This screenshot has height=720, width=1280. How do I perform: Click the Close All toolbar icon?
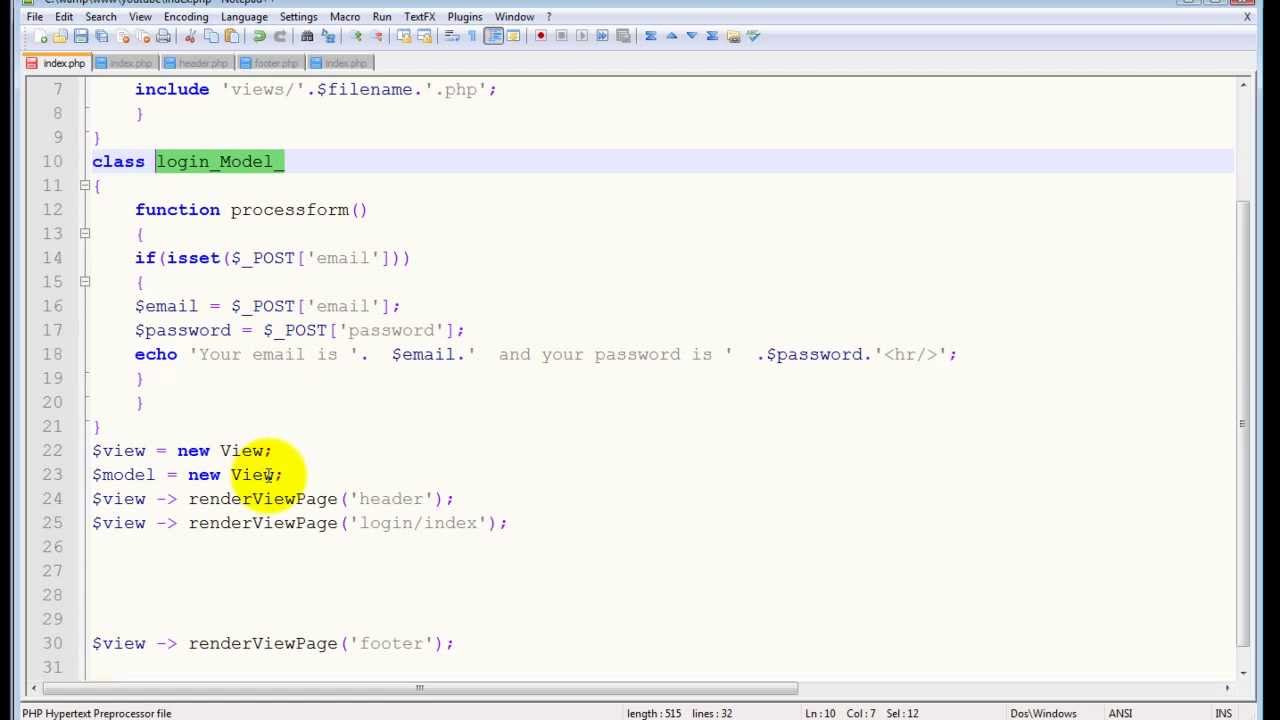point(144,36)
